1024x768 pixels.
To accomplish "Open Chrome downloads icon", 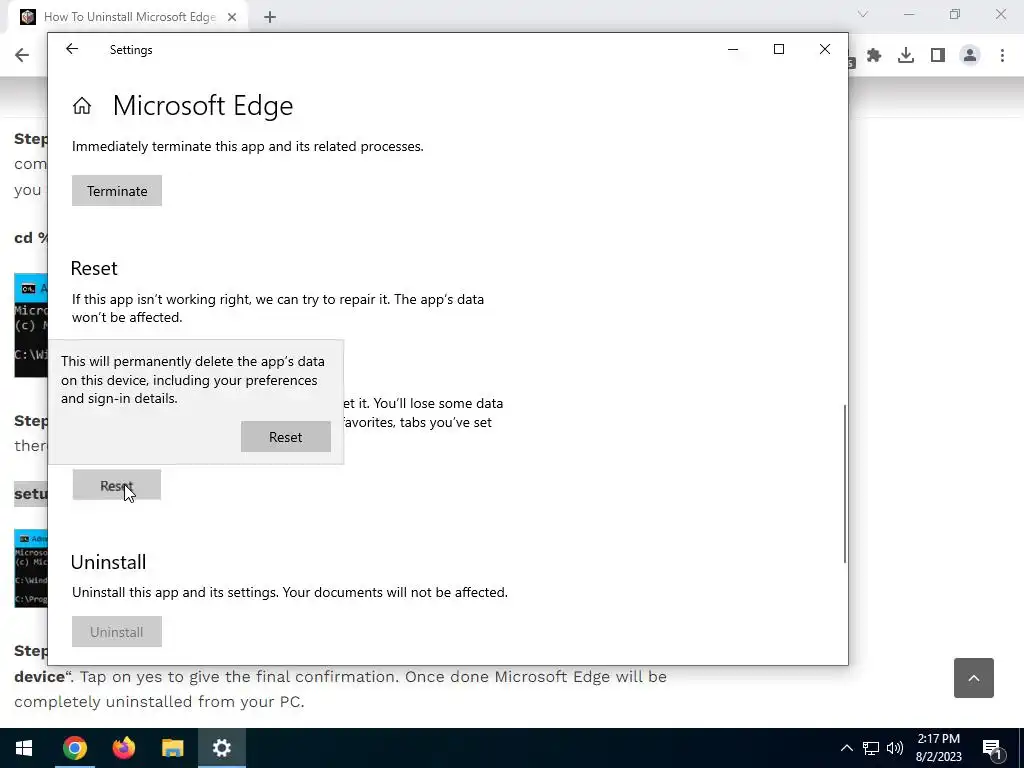I will point(906,56).
